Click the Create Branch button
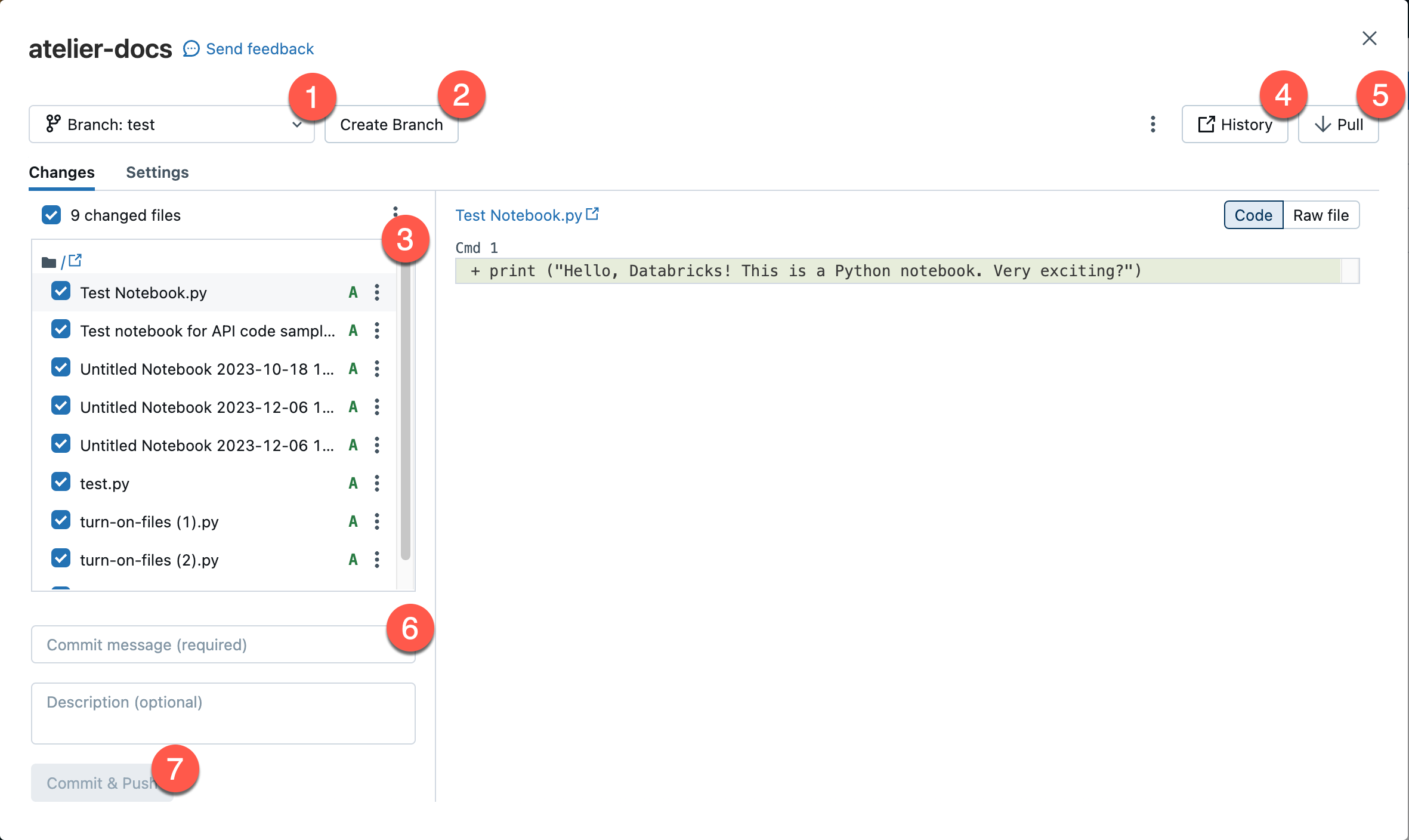This screenshot has height=840, width=1409. point(391,124)
